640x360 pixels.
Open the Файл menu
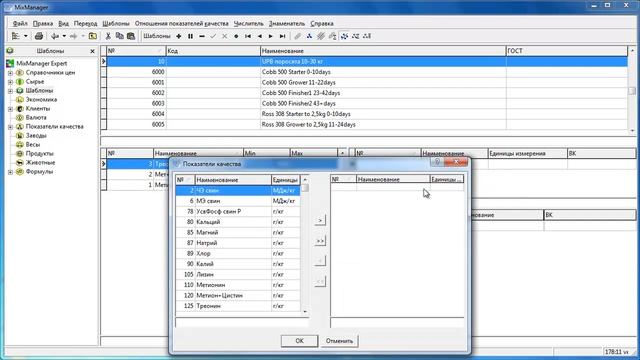click(20, 24)
